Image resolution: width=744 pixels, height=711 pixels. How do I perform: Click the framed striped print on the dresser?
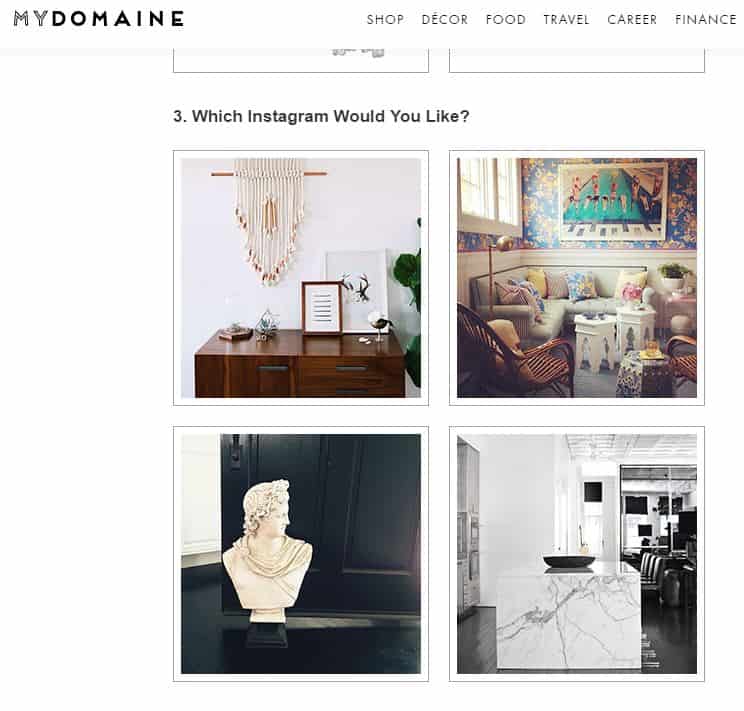pos(322,308)
